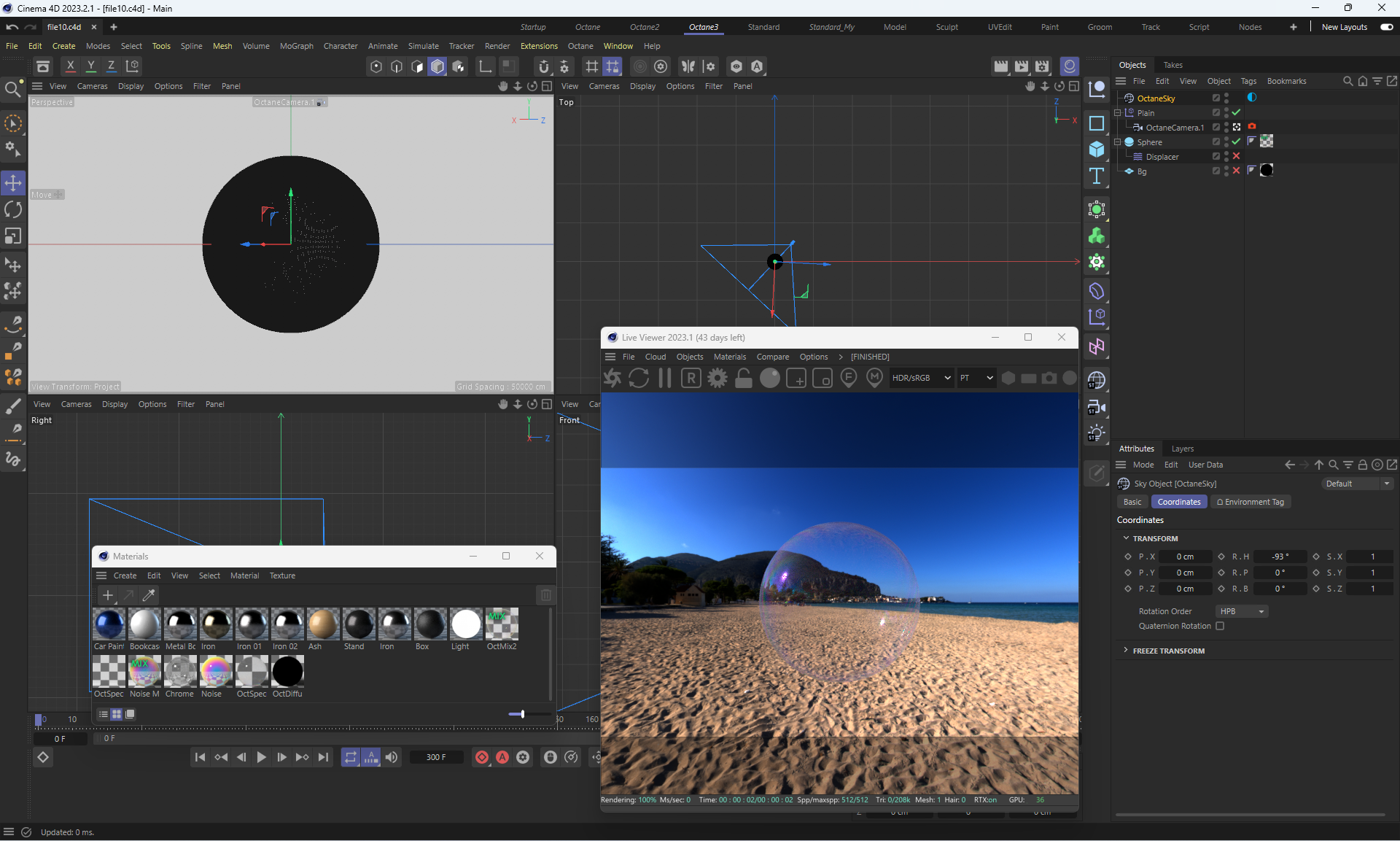
Task: Open the MoGraph menu
Action: click(x=296, y=46)
